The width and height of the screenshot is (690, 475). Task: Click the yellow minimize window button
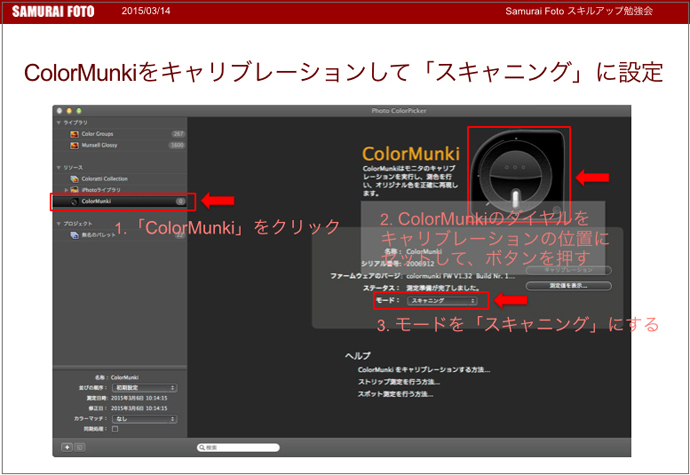click(x=69, y=111)
